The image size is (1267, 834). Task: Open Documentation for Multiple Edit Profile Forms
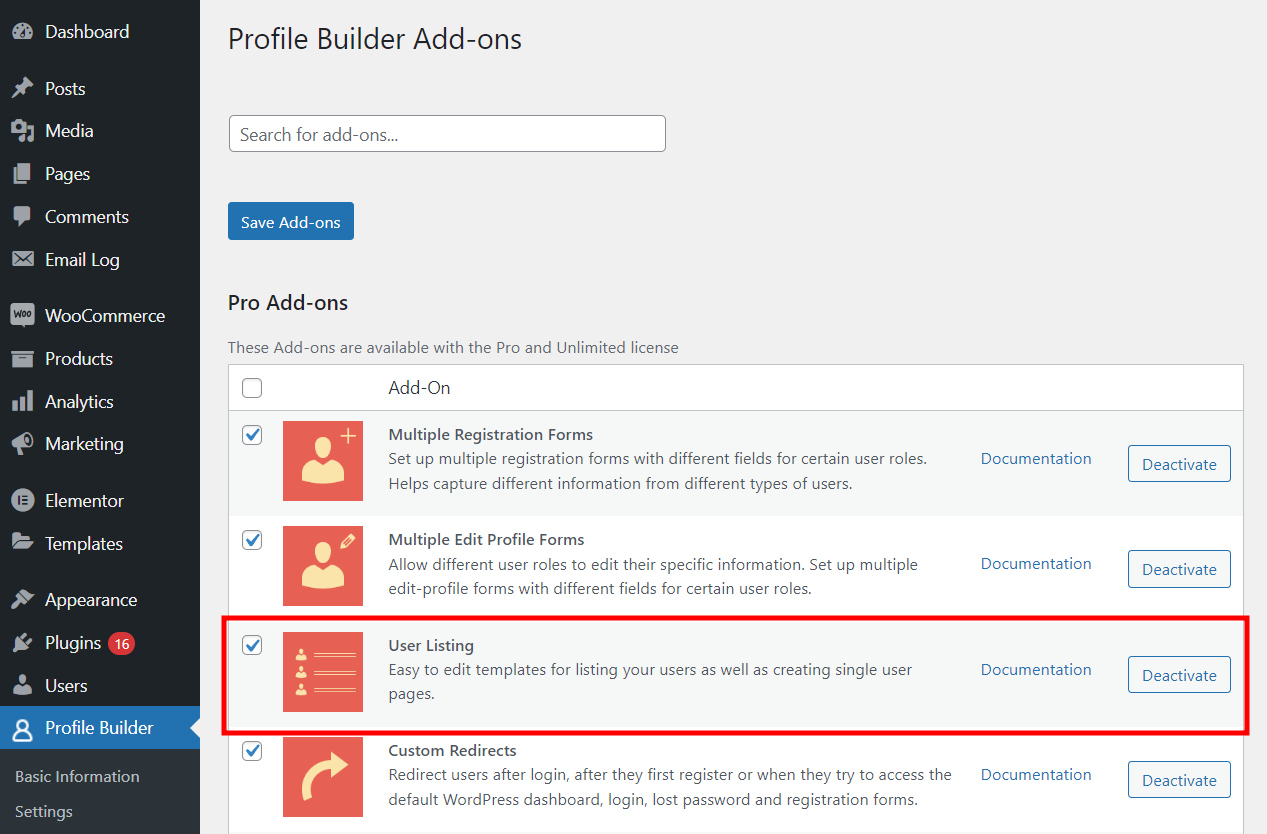tap(1036, 564)
